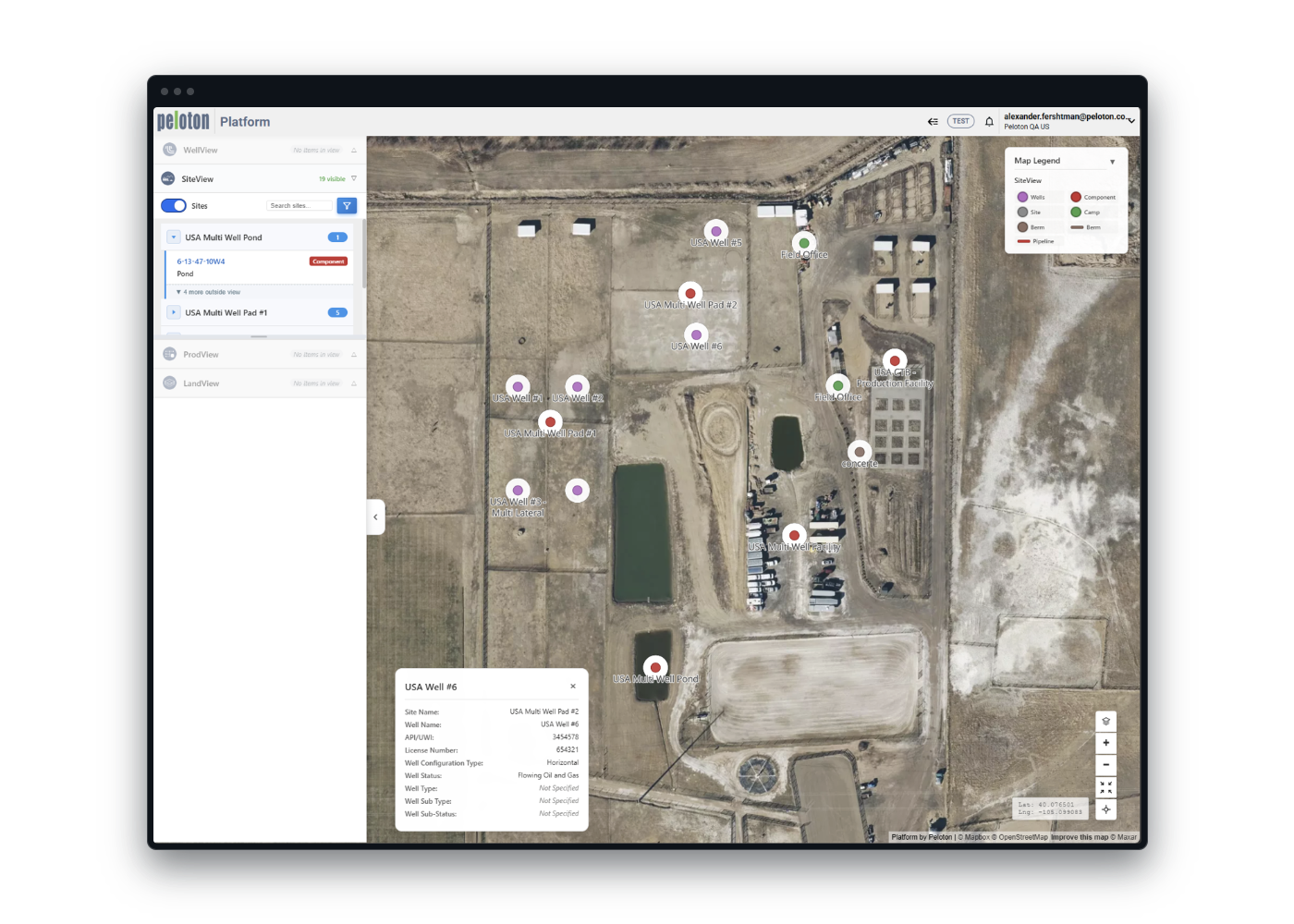Screen dimensions: 1294x924
Task: Open the notifications bell
Action: (x=989, y=121)
